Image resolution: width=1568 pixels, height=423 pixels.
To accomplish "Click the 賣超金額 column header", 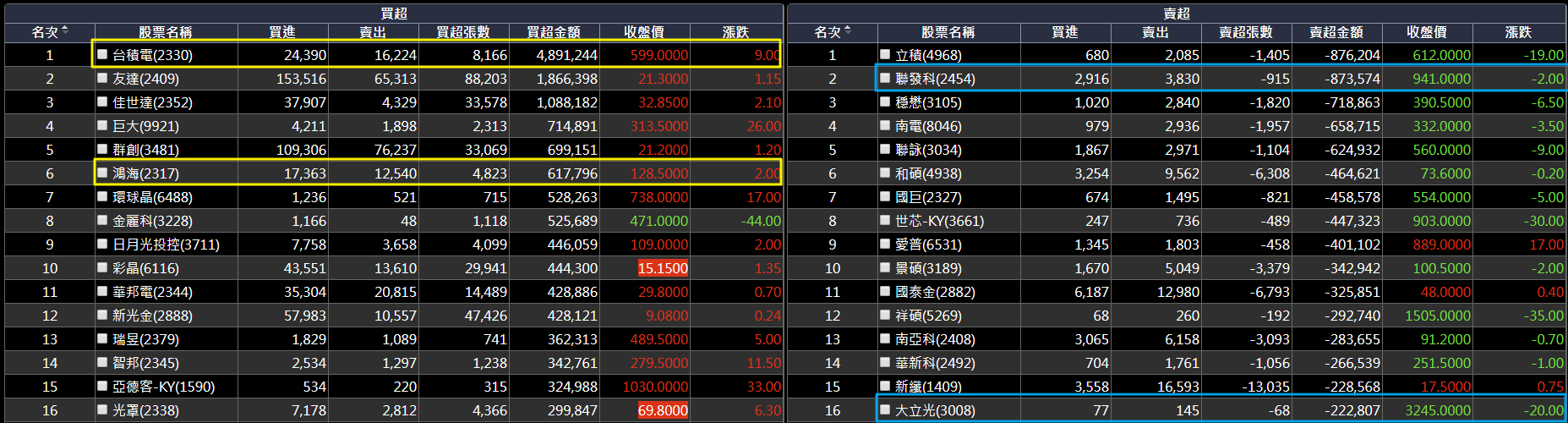I will (1336, 32).
